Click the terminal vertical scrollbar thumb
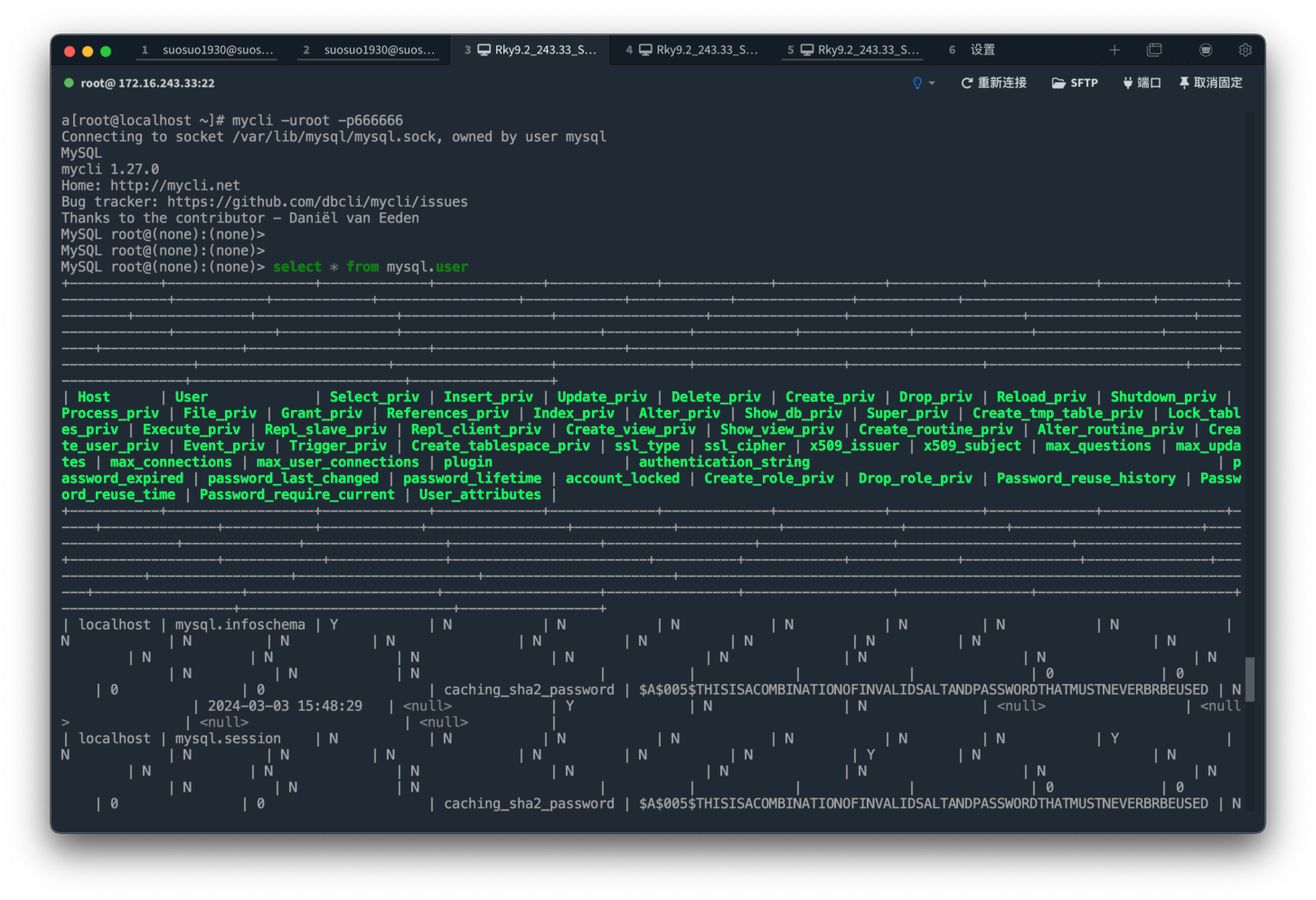This screenshot has width=1316, height=900. click(x=1250, y=679)
